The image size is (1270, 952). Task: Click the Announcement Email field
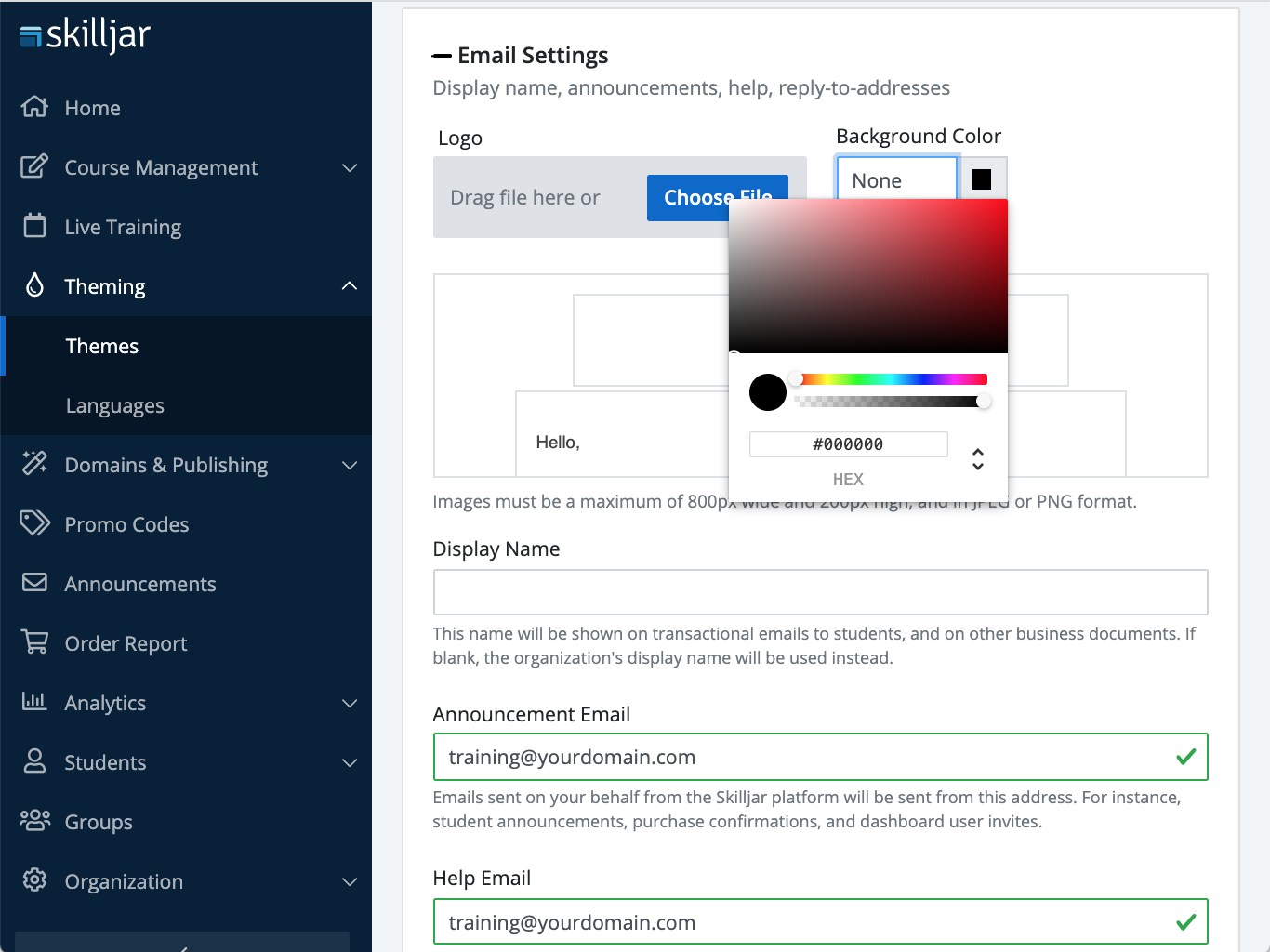(820, 757)
